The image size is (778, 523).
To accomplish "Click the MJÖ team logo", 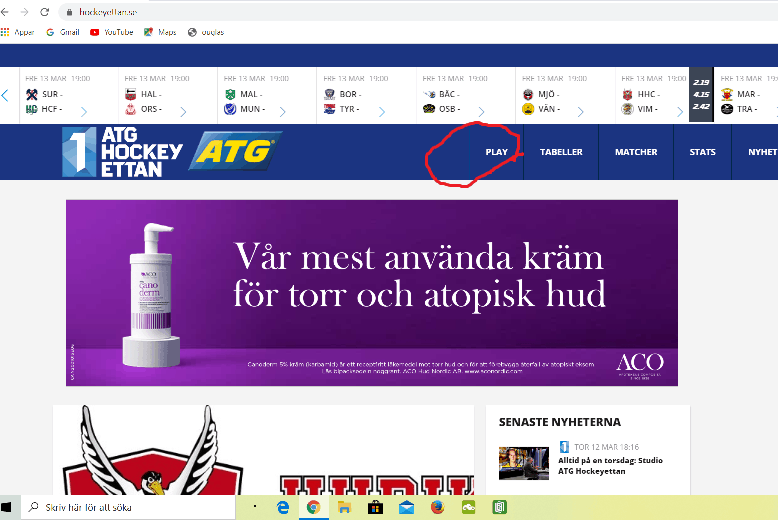I will (528, 94).
